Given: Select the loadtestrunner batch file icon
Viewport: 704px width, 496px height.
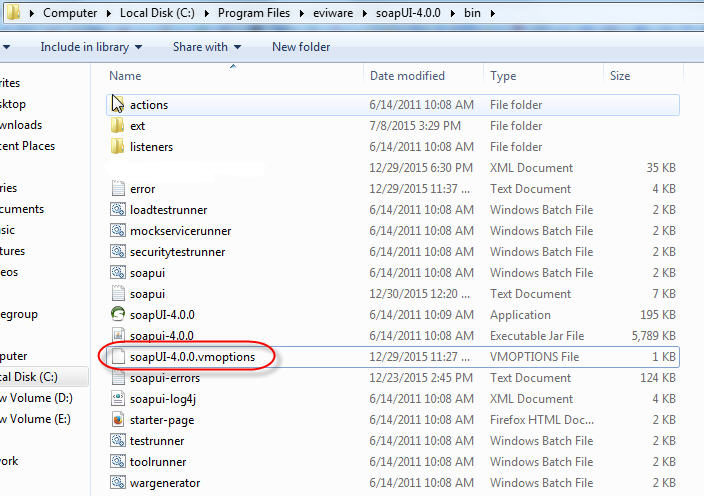Looking at the screenshot, I should coord(118,210).
